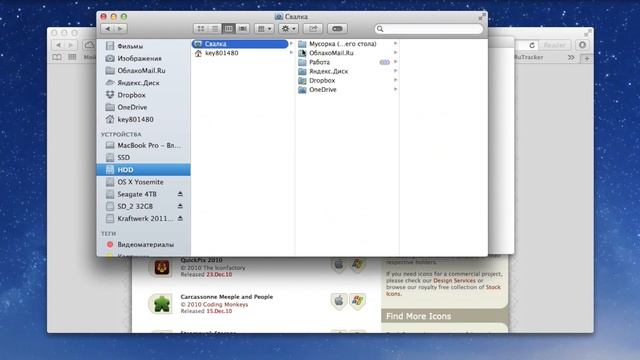Select HDD drive in sidebar
640x360 pixels.
tap(144, 170)
